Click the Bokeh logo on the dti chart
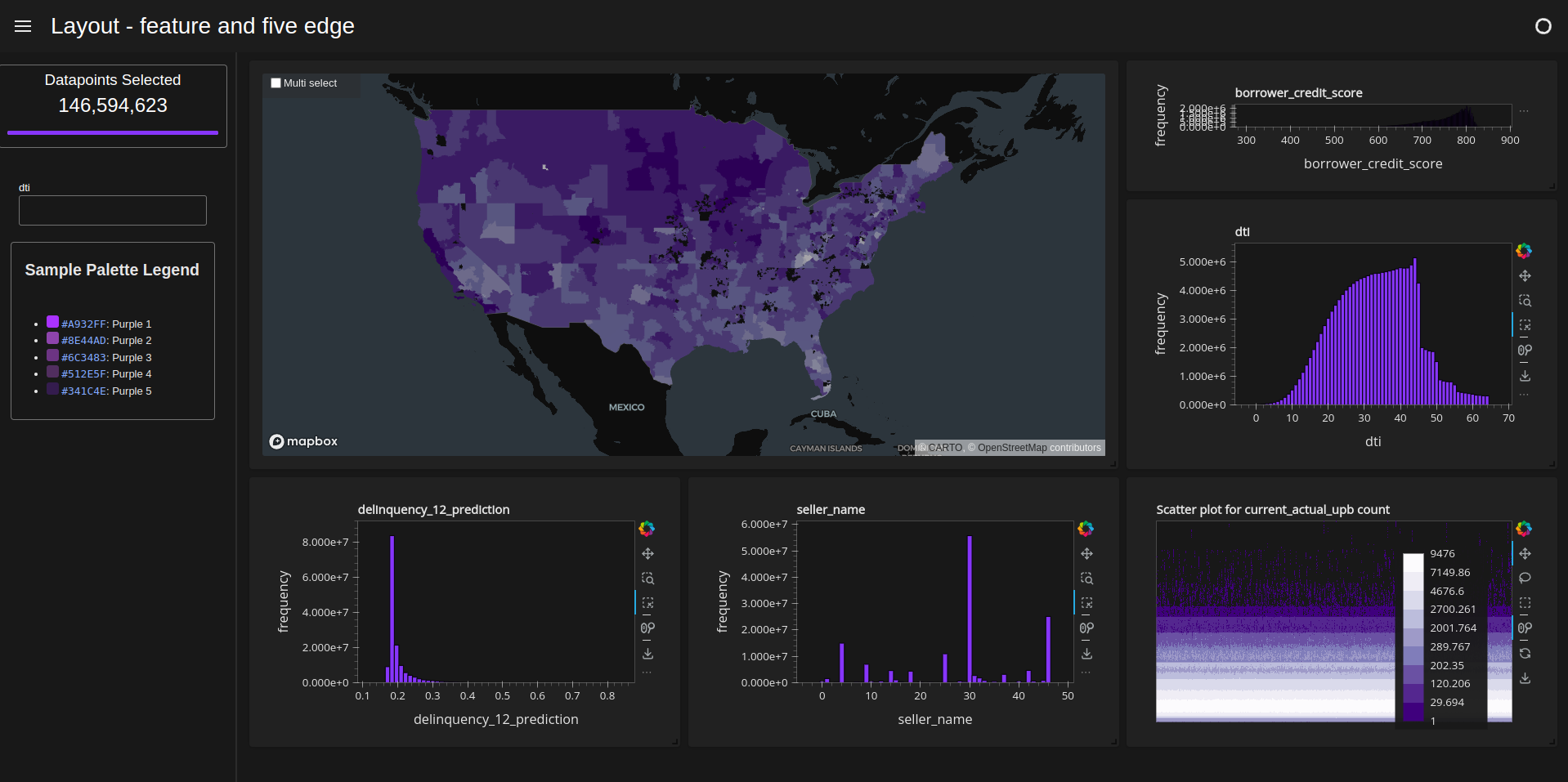The height and width of the screenshot is (782, 1568). (1524, 251)
